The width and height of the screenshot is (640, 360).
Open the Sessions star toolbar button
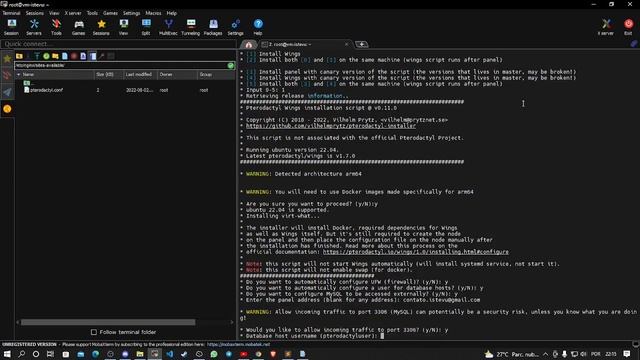point(101,27)
